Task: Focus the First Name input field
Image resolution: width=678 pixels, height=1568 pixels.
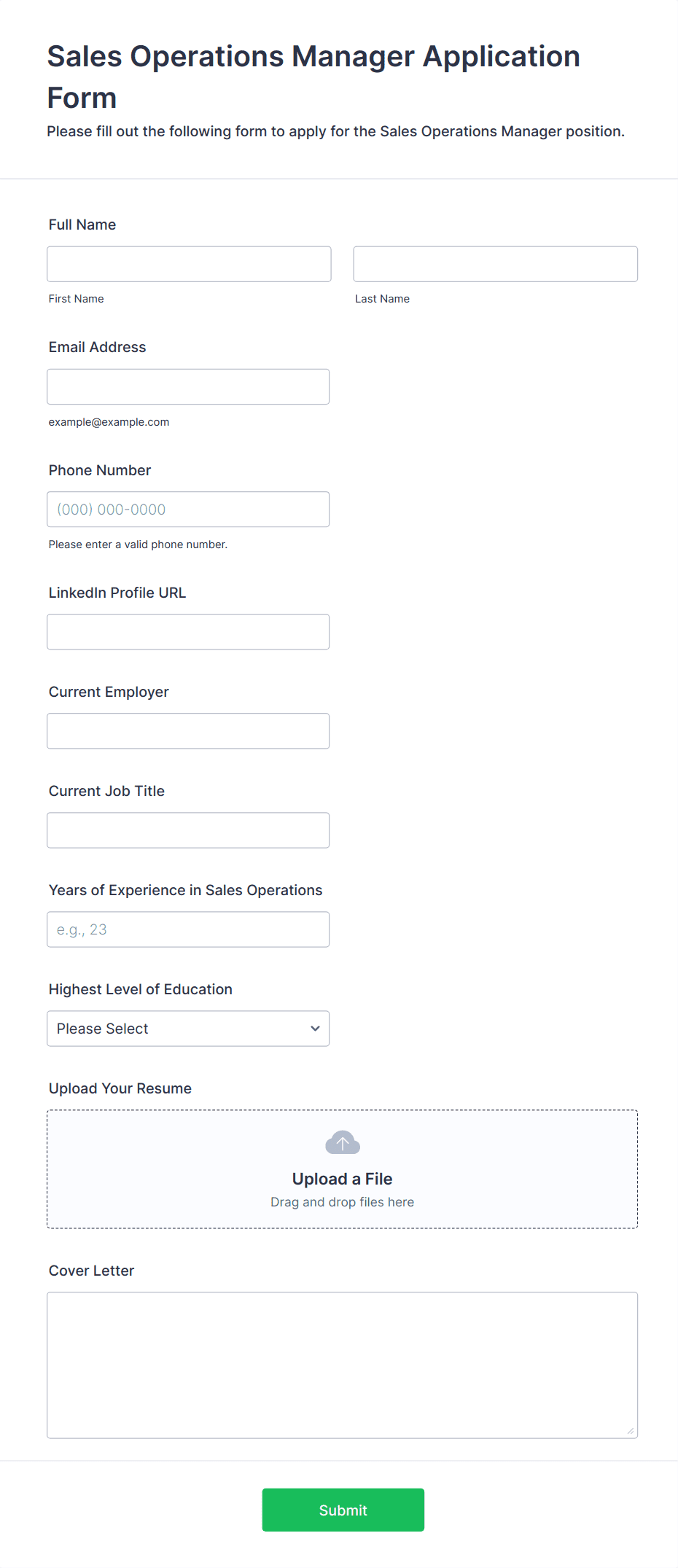Action: pos(189,264)
